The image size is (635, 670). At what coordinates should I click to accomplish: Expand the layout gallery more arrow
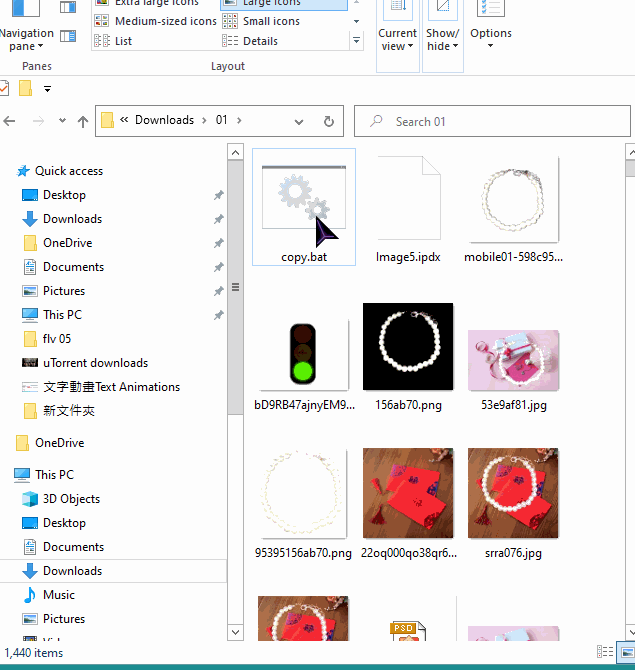pos(356,41)
